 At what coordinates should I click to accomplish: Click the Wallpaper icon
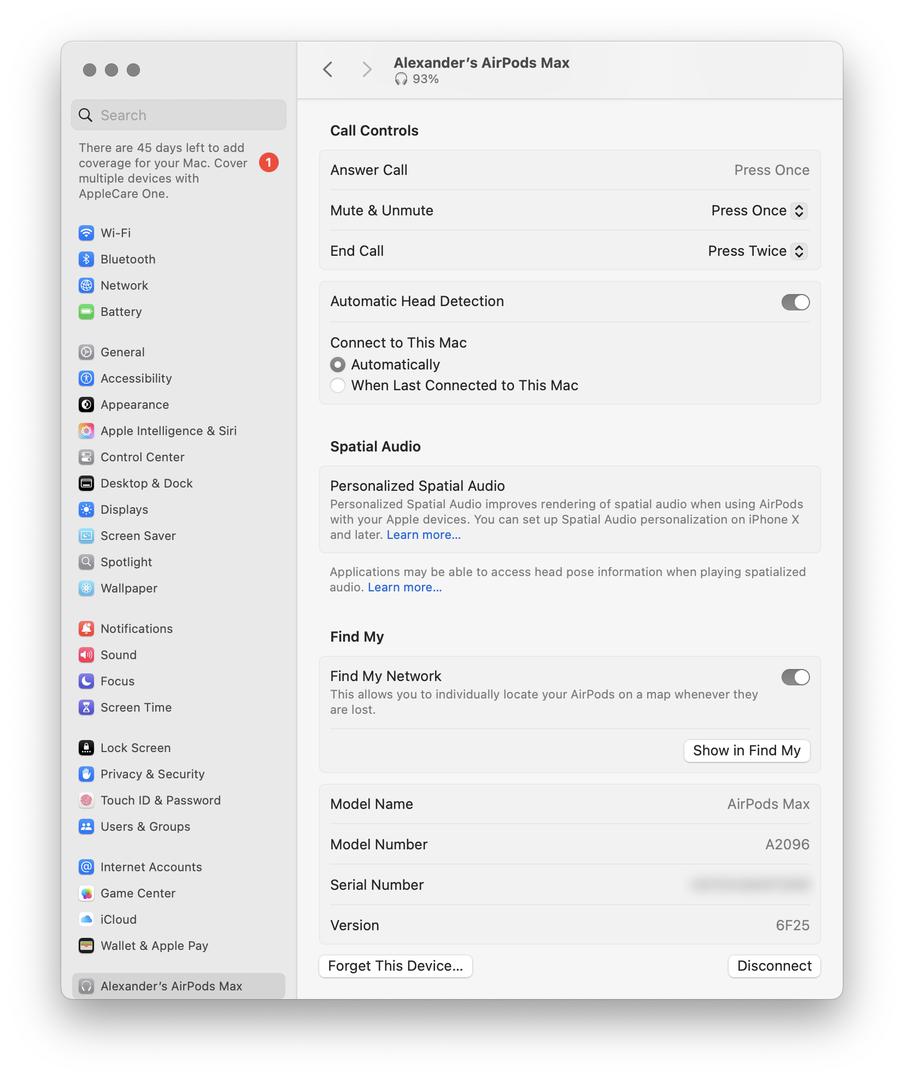point(86,588)
